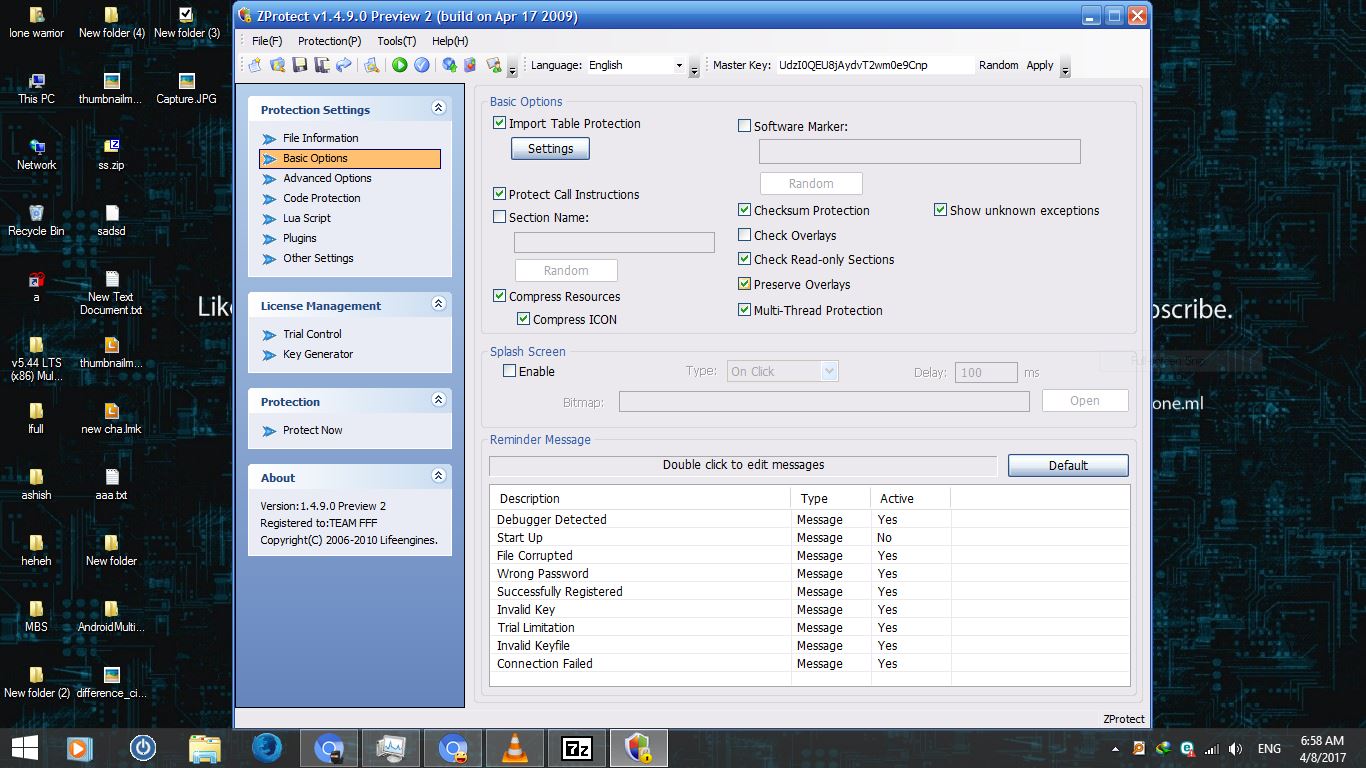This screenshot has height=768, width=1366.
Task: Collapse the Protection Settings panel
Action: coord(438,107)
